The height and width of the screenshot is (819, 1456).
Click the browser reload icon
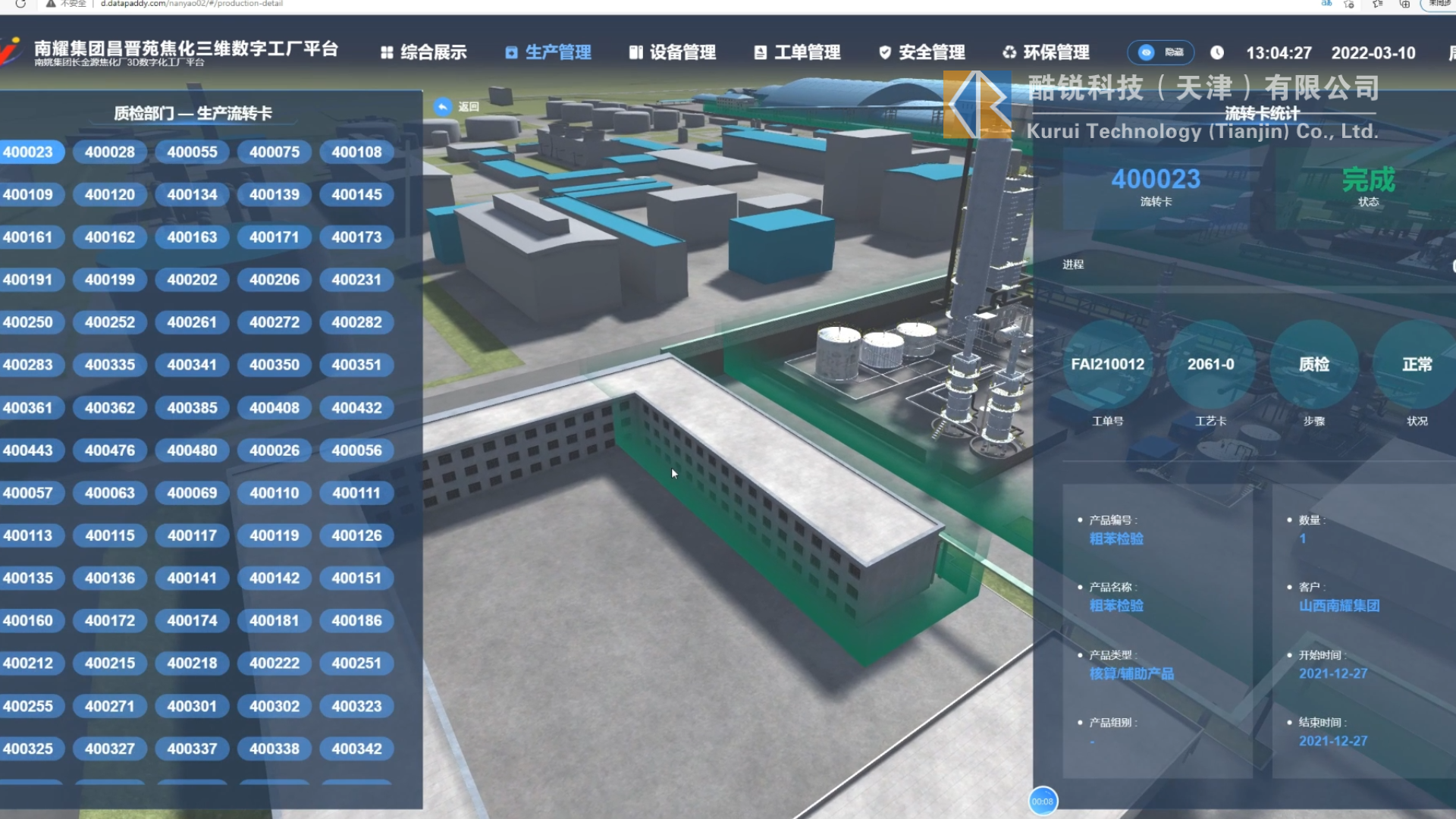tap(20, 4)
